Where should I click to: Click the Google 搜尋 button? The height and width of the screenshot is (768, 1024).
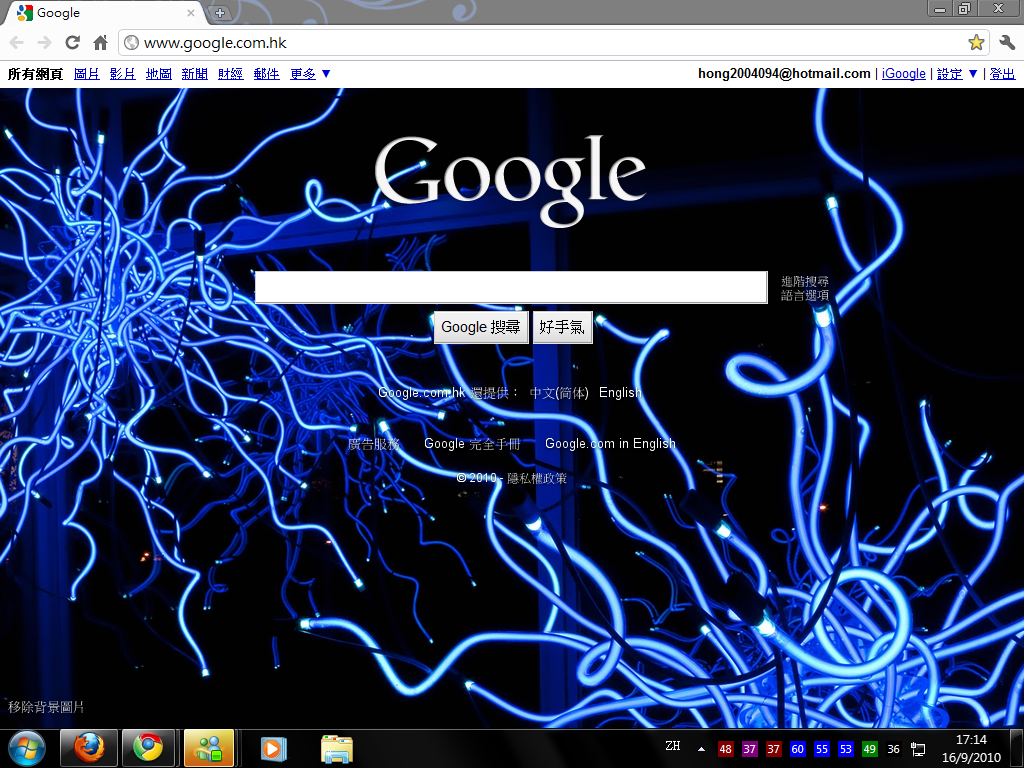coord(481,327)
